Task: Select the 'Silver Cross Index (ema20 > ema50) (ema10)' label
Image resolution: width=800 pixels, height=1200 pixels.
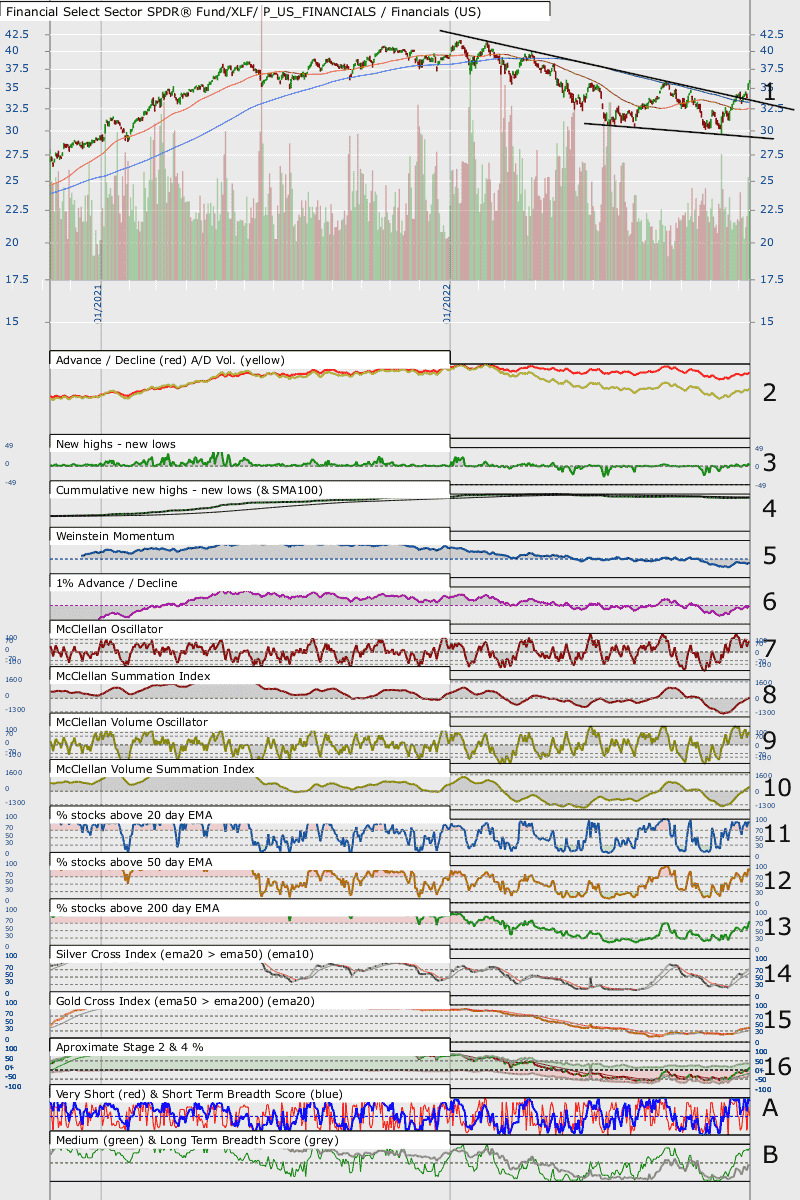Action: coord(185,954)
